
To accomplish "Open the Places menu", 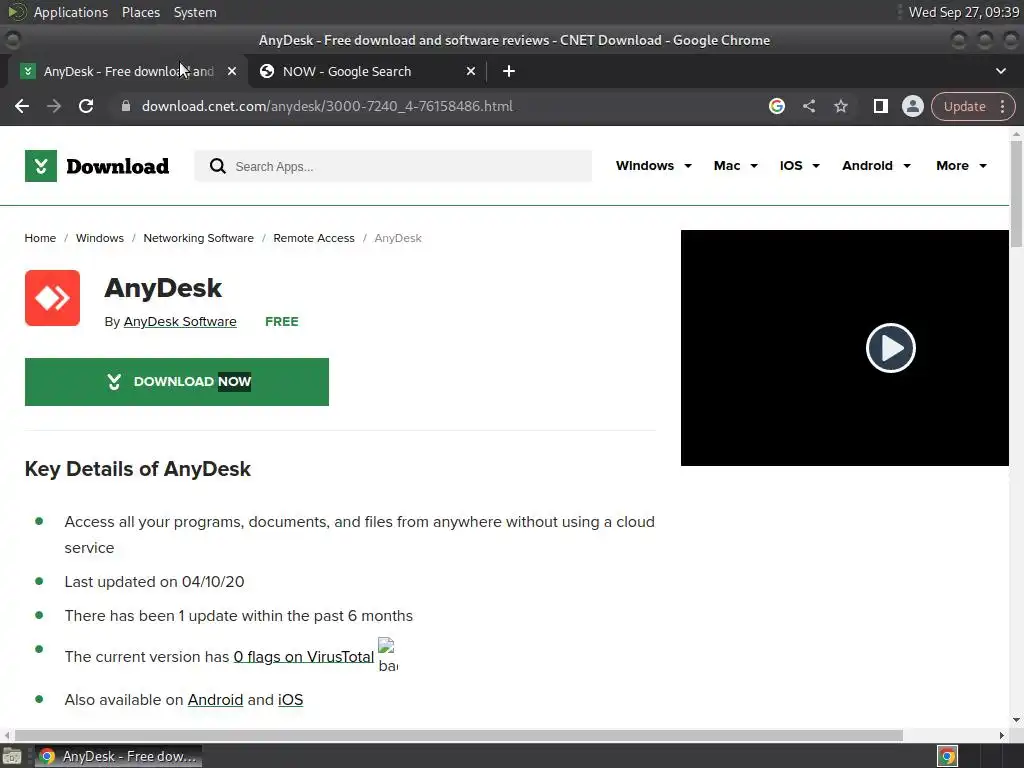I will pyautogui.click(x=140, y=12).
